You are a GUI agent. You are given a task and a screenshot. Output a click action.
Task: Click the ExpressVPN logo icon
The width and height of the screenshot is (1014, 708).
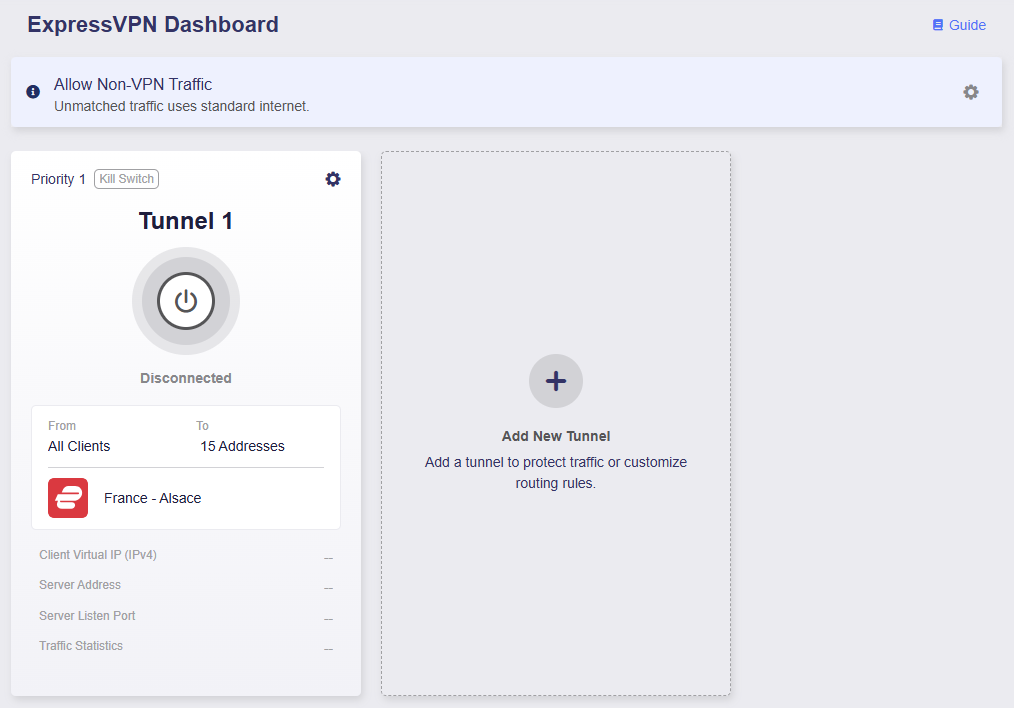68,498
